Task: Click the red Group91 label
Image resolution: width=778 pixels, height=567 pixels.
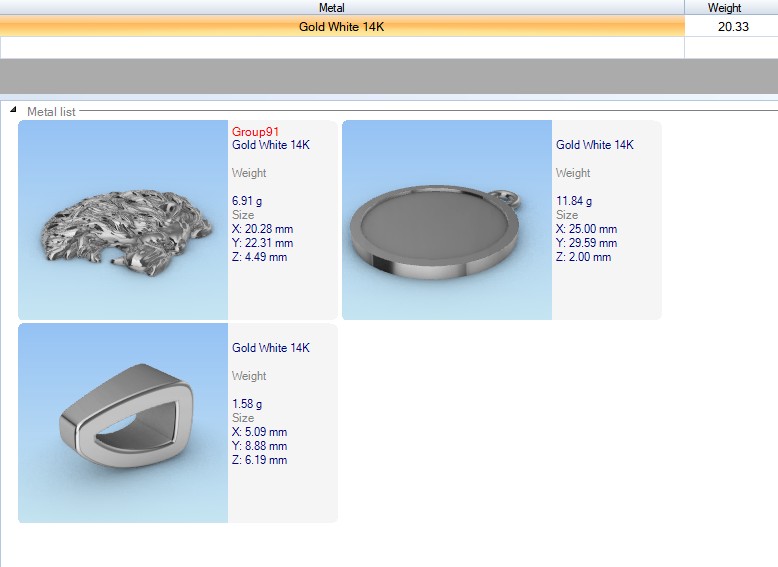Action: point(255,132)
